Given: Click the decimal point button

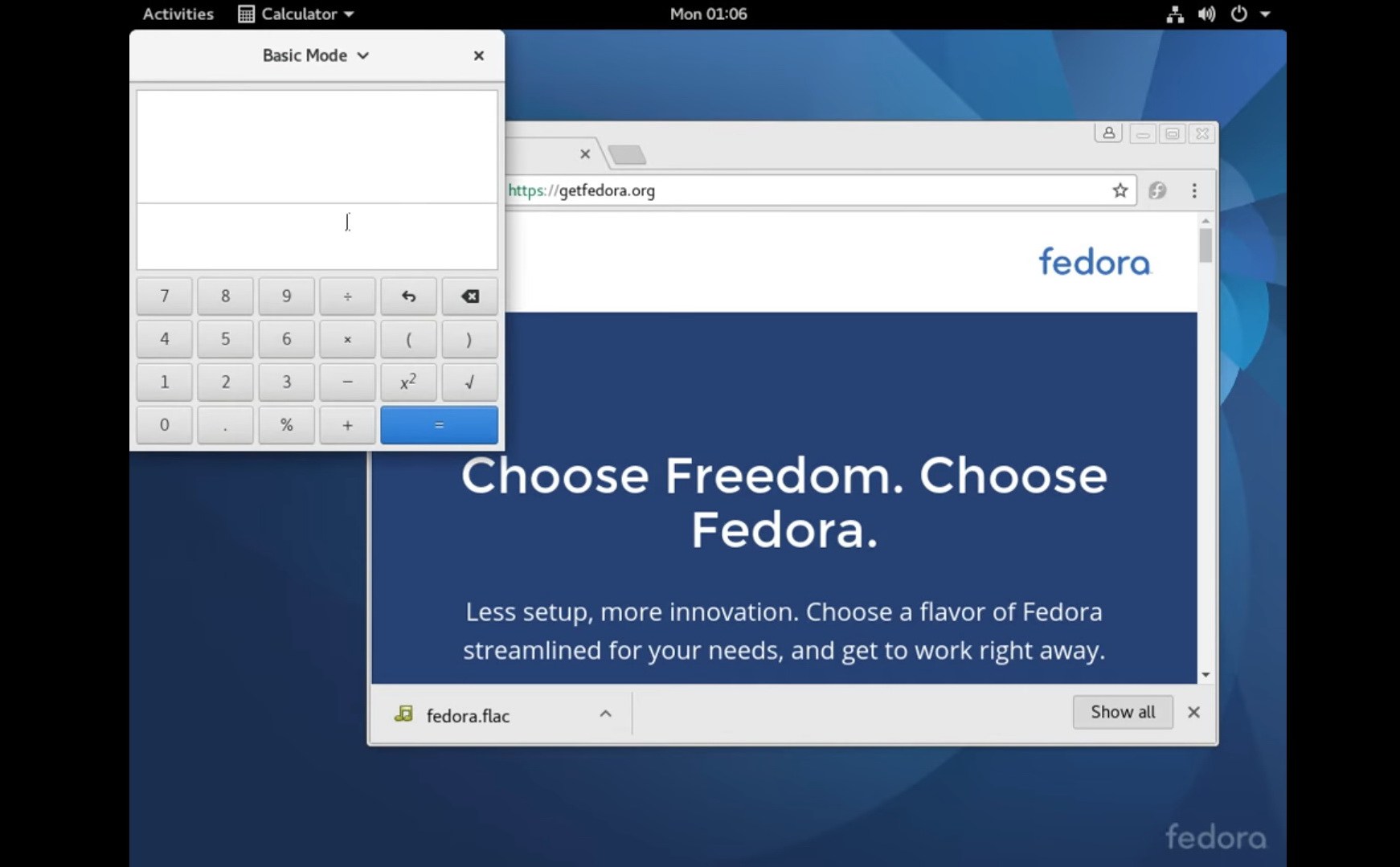Looking at the screenshot, I should click(225, 425).
